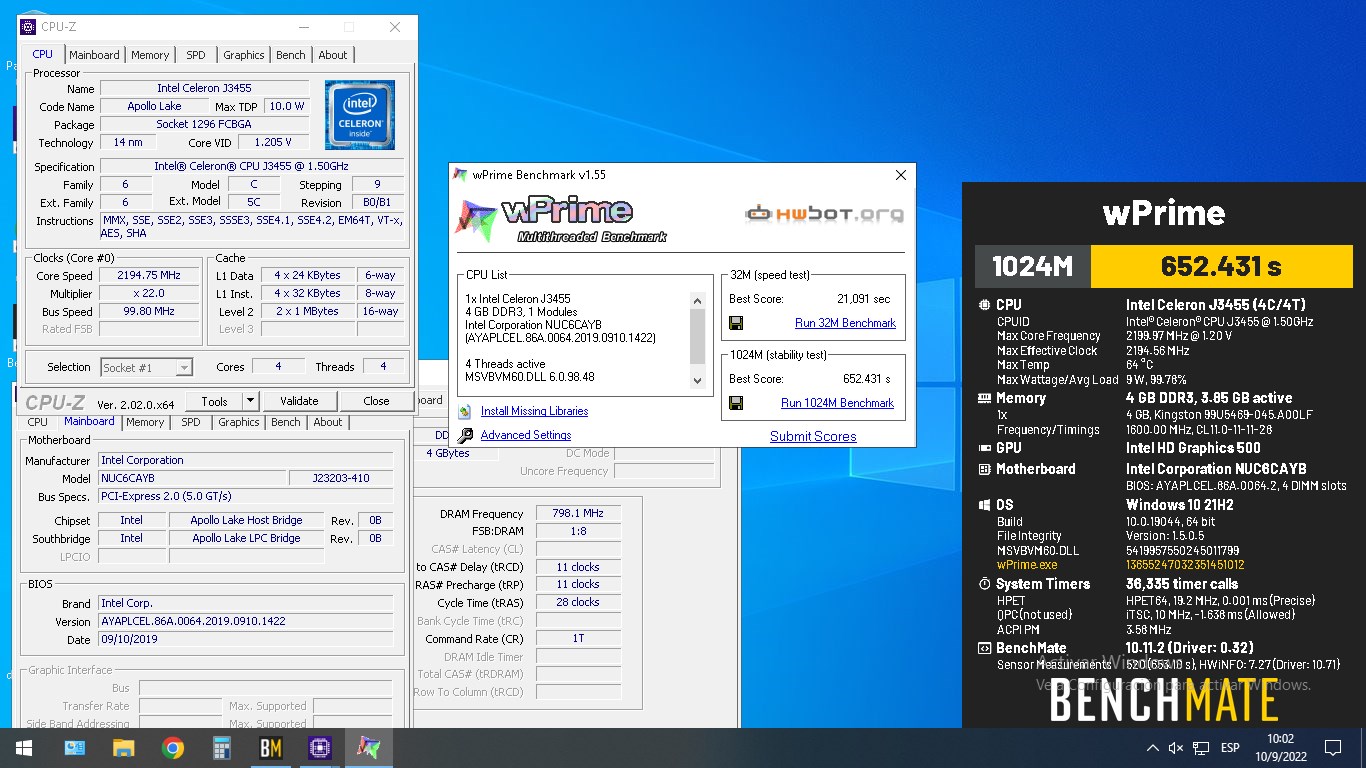Select Graphics tab in back CPU-Z window

pos(239,422)
